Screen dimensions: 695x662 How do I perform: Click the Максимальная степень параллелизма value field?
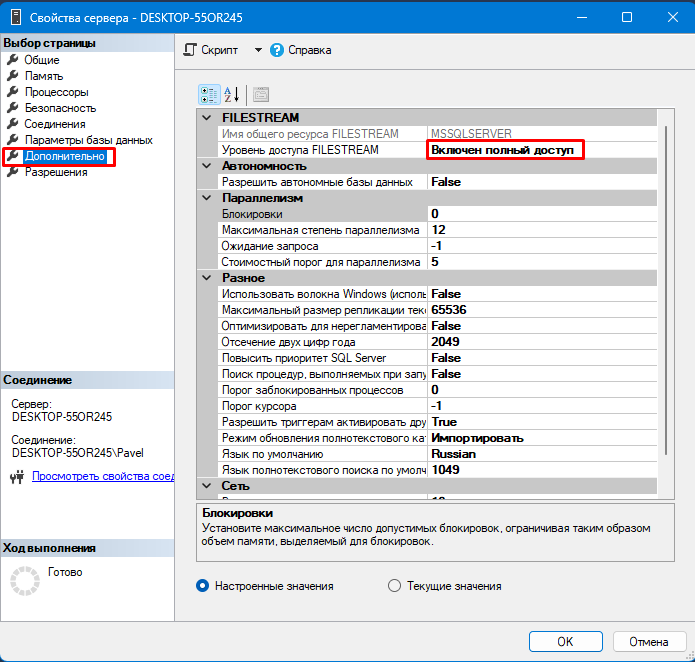coord(540,230)
